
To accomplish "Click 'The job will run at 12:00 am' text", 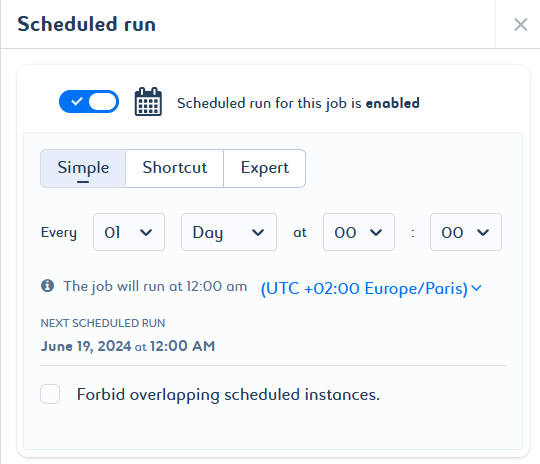I will 155,287.
